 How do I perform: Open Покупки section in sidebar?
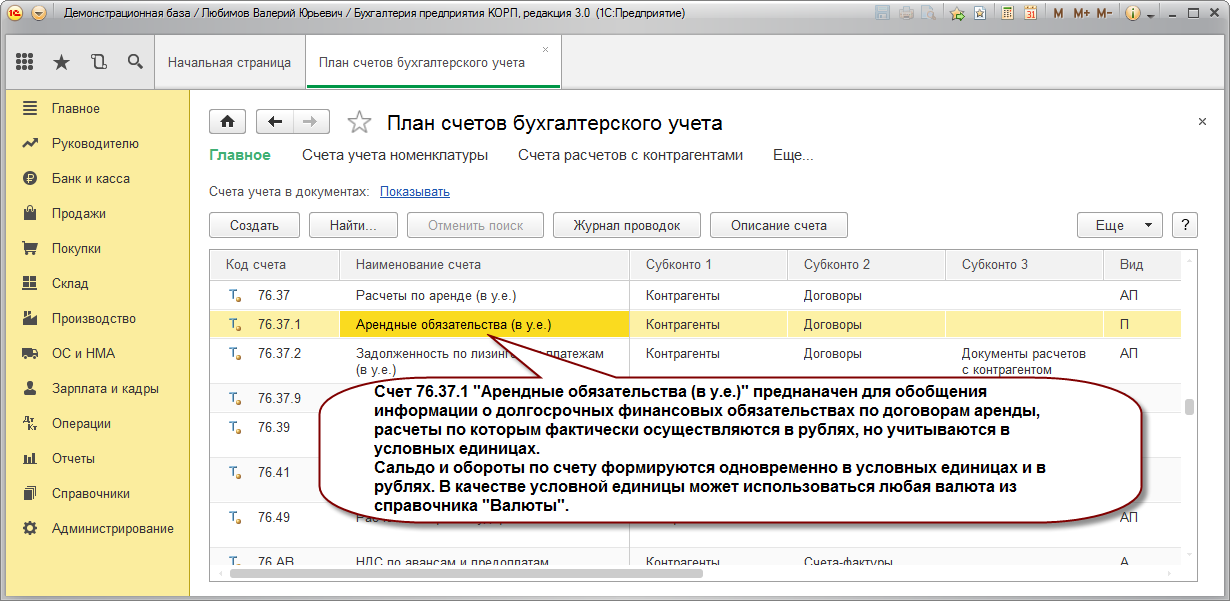point(95,248)
